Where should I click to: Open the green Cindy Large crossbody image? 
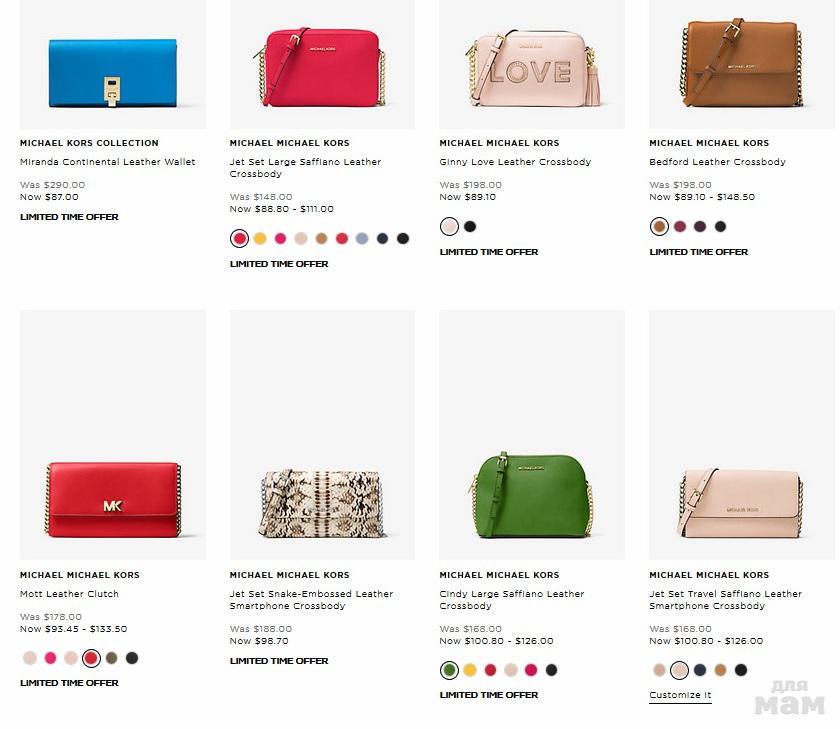point(532,434)
